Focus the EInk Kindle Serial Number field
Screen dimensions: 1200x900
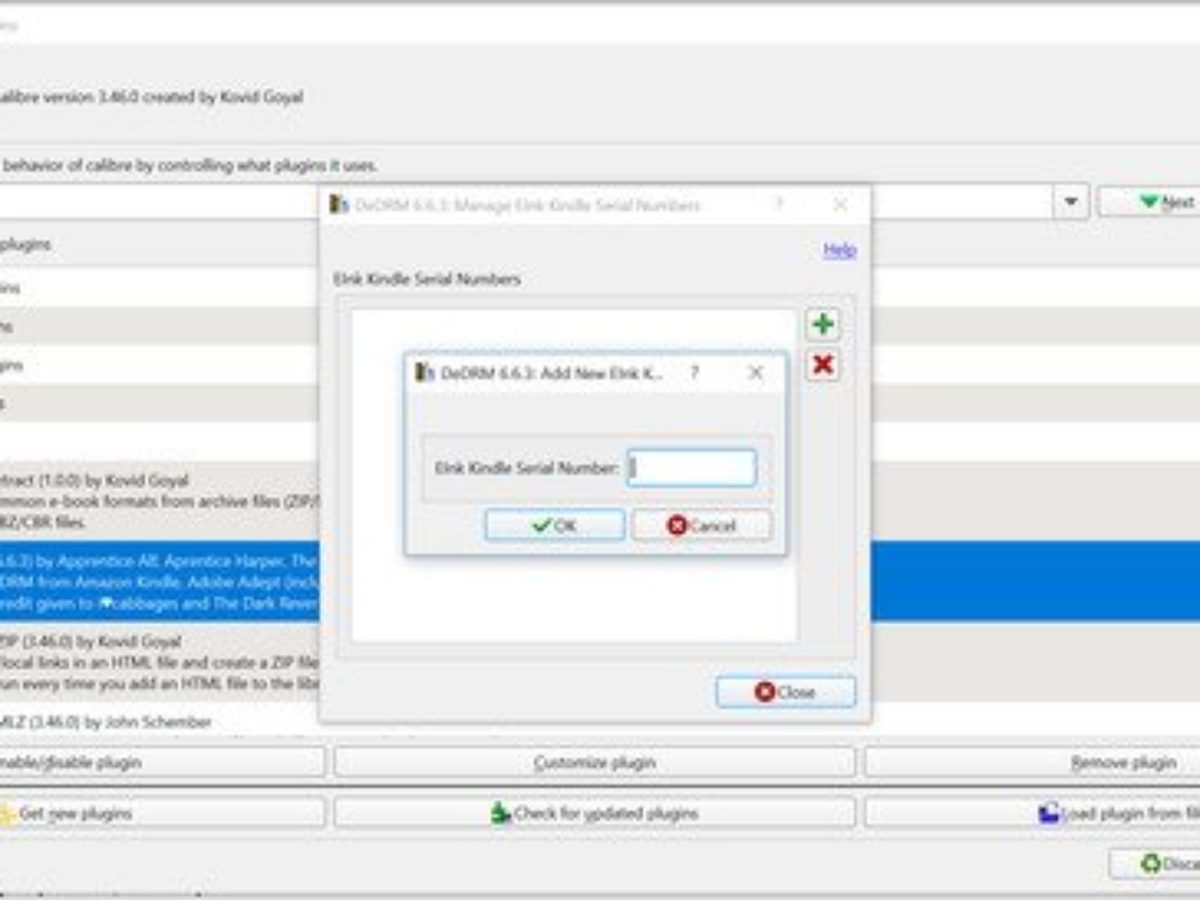pyautogui.click(x=692, y=468)
